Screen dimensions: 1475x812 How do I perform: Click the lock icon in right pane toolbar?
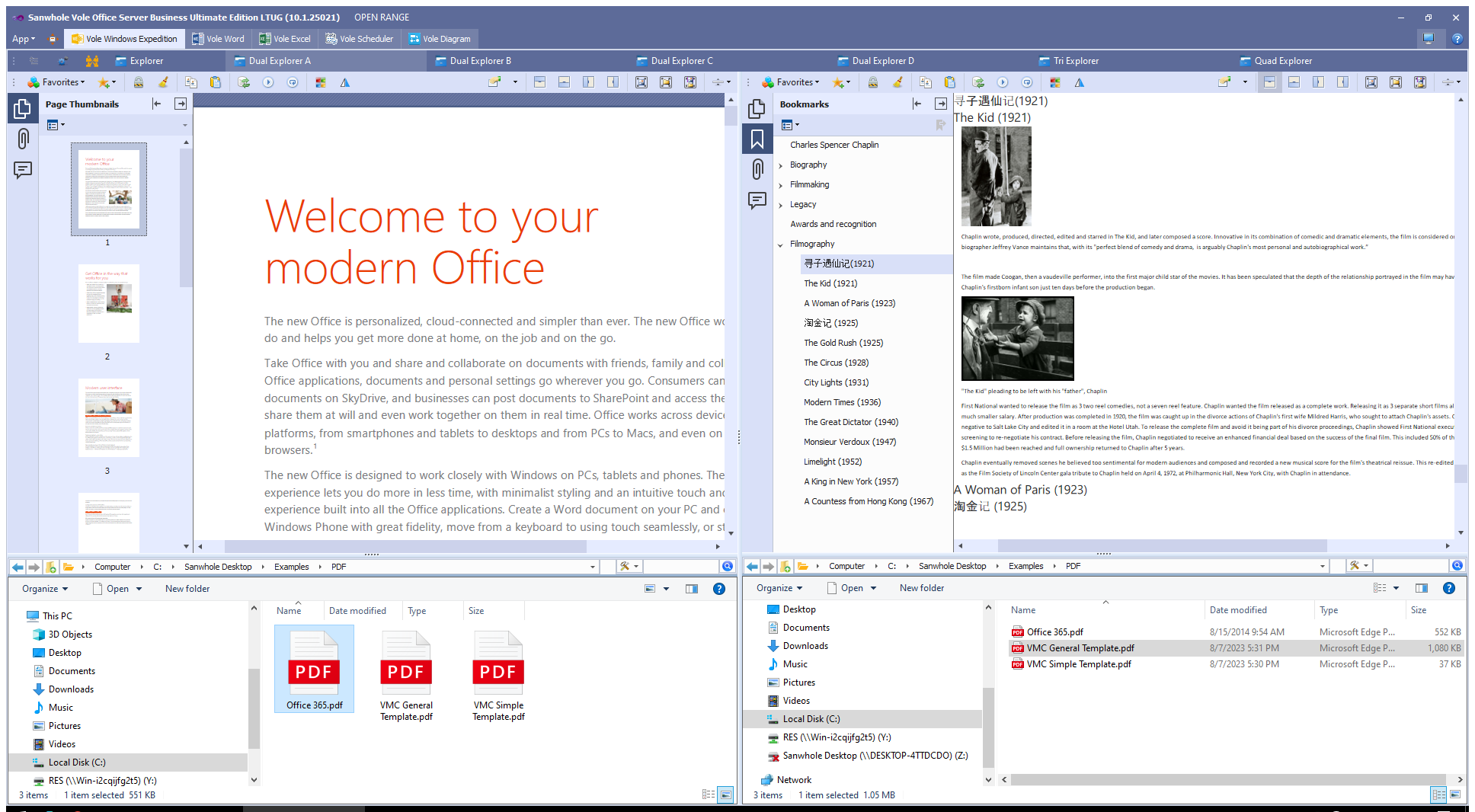click(873, 82)
